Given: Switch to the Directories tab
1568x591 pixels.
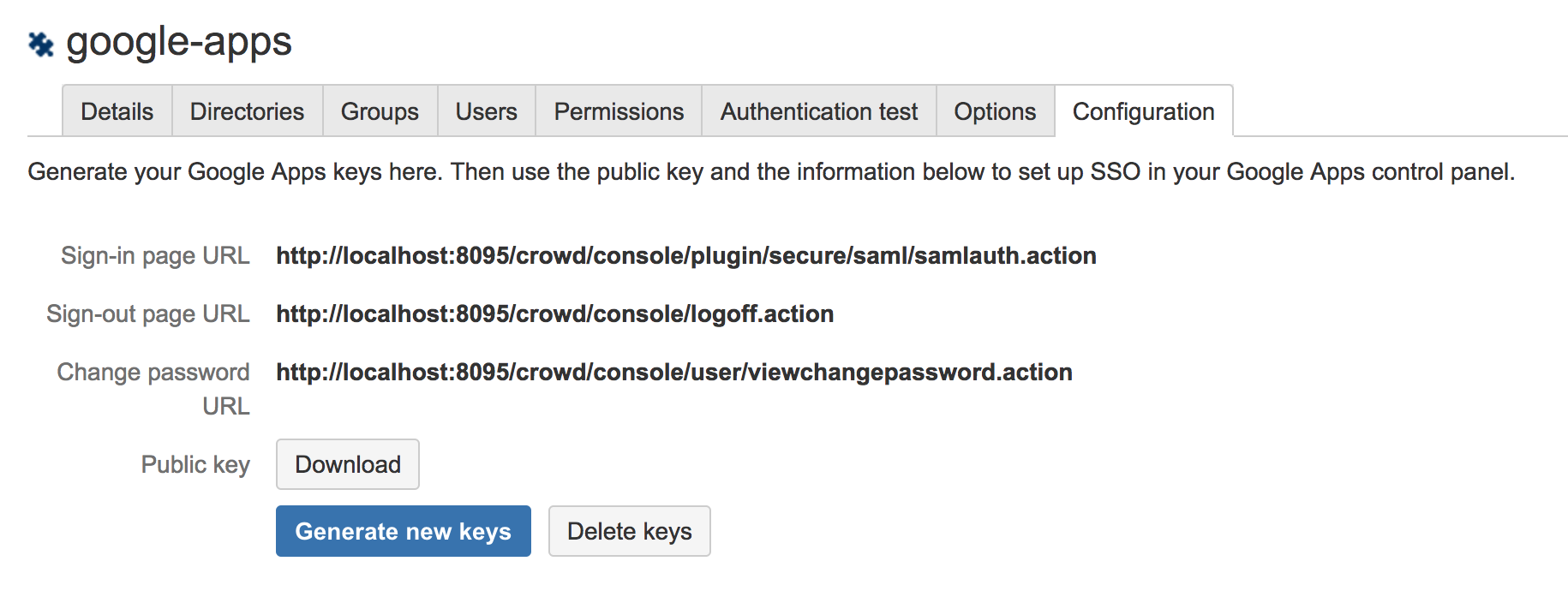Looking at the screenshot, I should [248, 111].
